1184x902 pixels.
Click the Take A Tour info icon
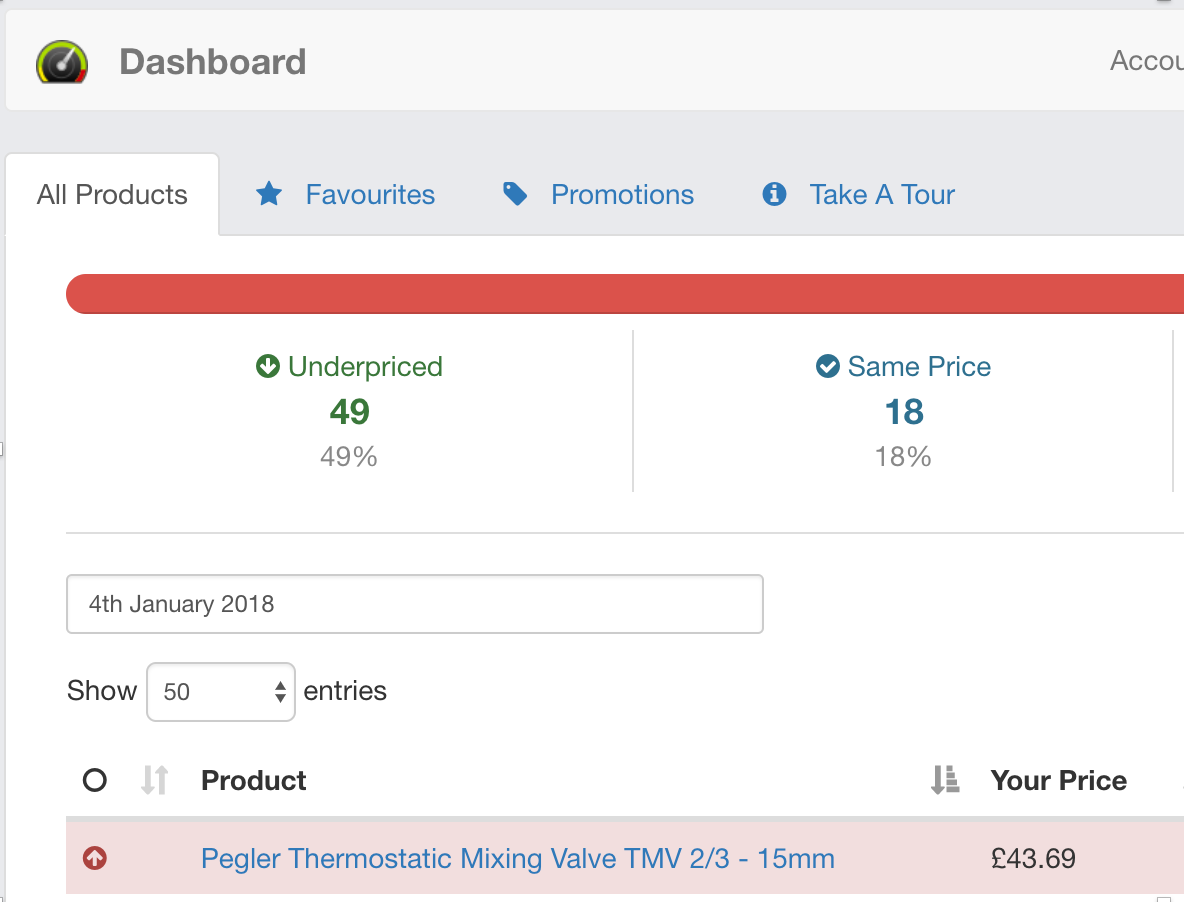coord(774,194)
